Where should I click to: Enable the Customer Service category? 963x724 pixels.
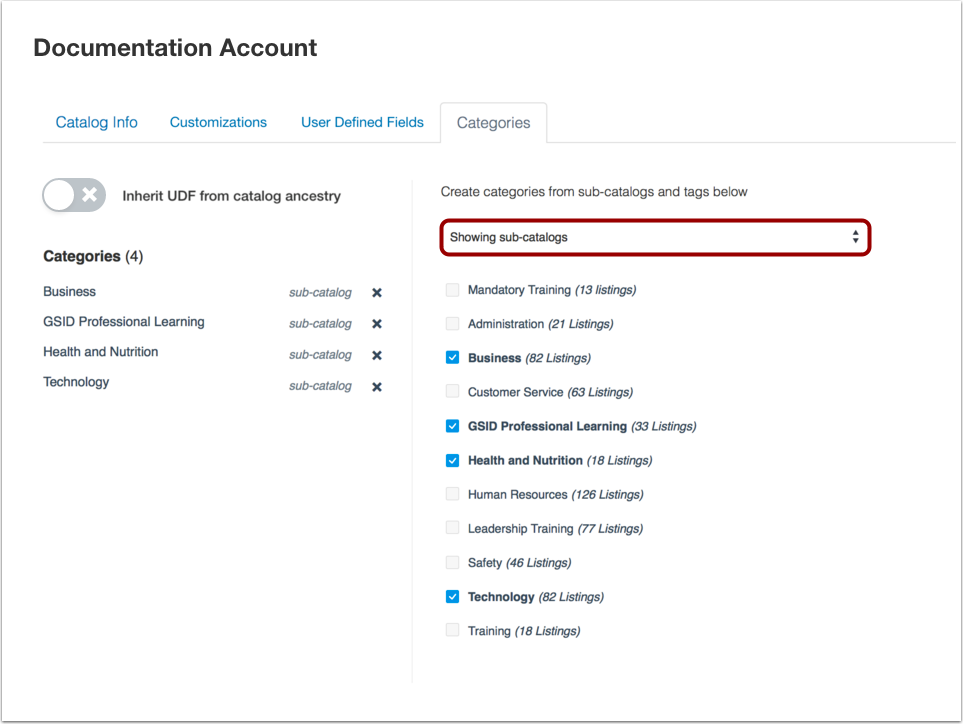coord(452,391)
